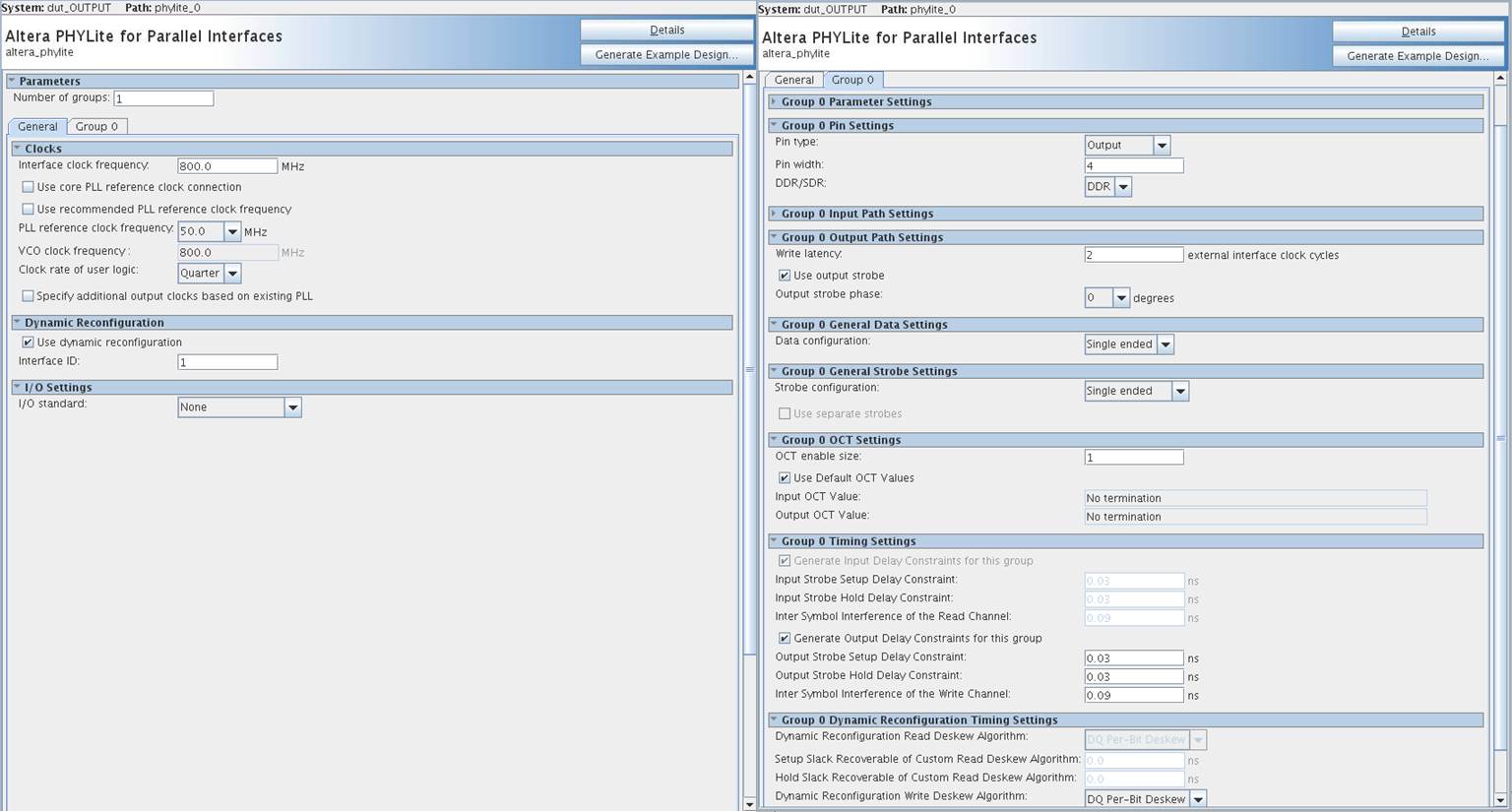Open the DDR/SDR dropdown
Image resolution: width=1512 pixels, height=812 pixels.
point(1122,187)
